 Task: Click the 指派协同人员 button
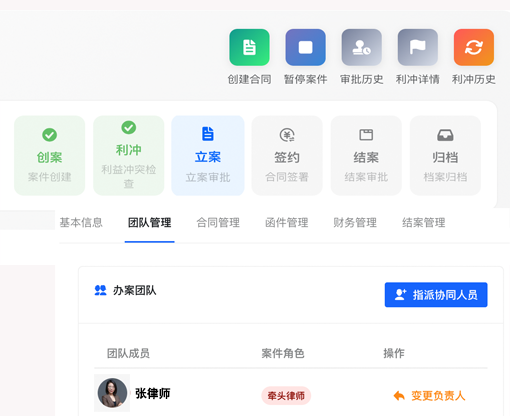[436, 295]
